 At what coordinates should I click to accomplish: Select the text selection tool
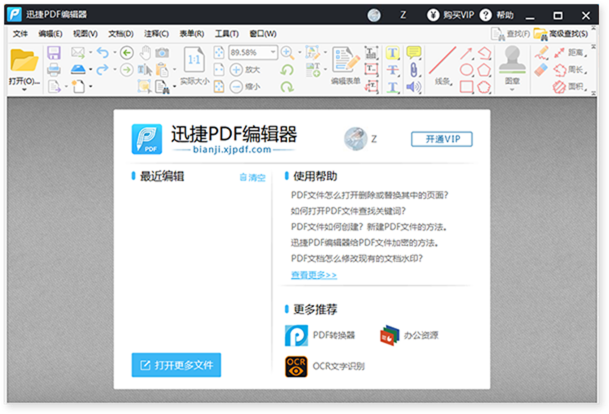tap(145, 70)
